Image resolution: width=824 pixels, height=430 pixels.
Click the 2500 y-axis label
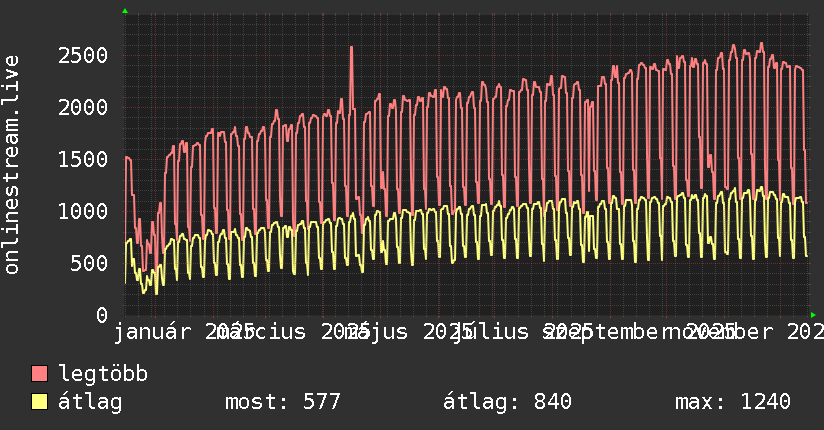[83, 55]
